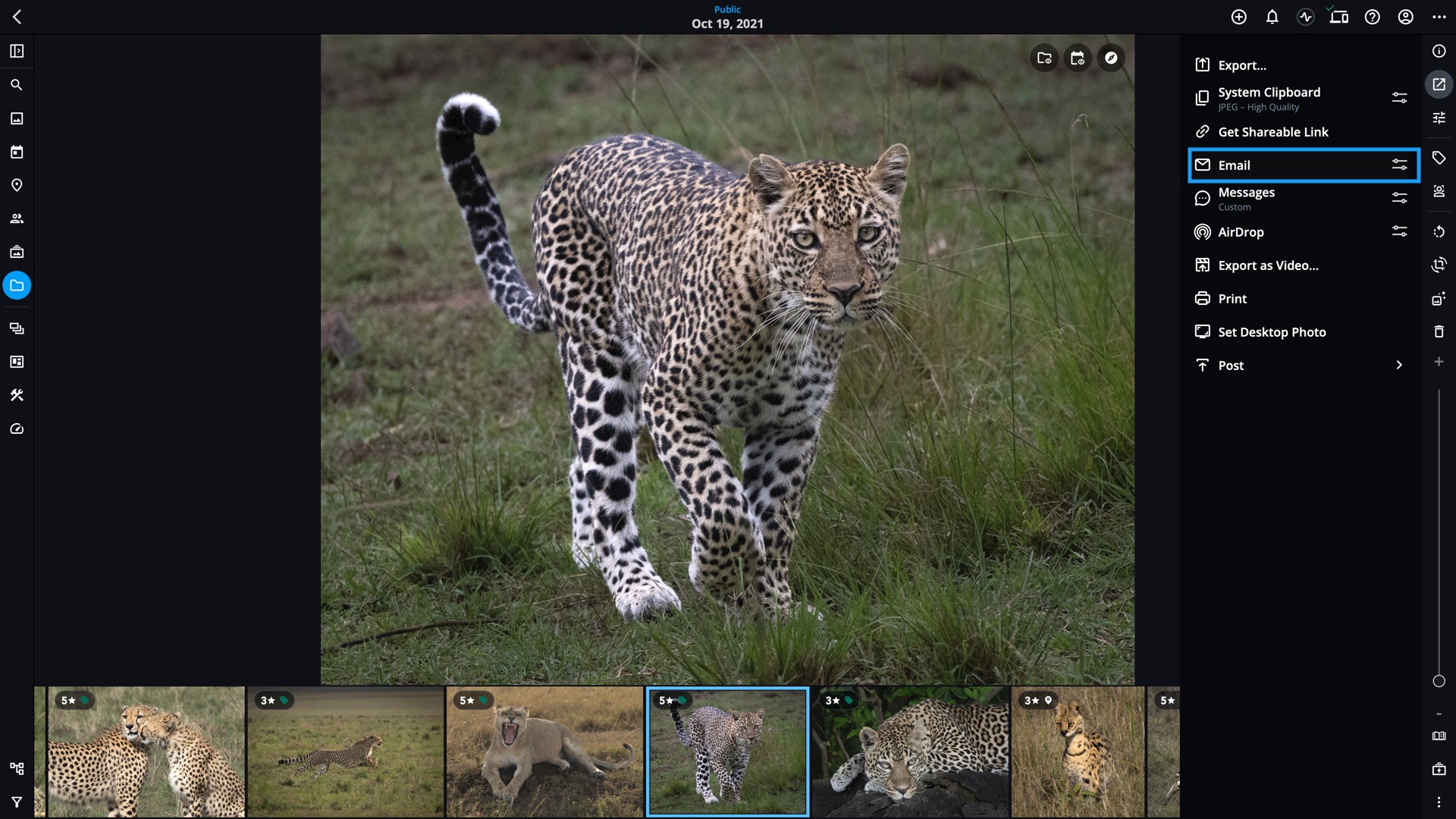Click Export as Video button
The height and width of the screenshot is (819, 1456).
click(x=1268, y=265)
